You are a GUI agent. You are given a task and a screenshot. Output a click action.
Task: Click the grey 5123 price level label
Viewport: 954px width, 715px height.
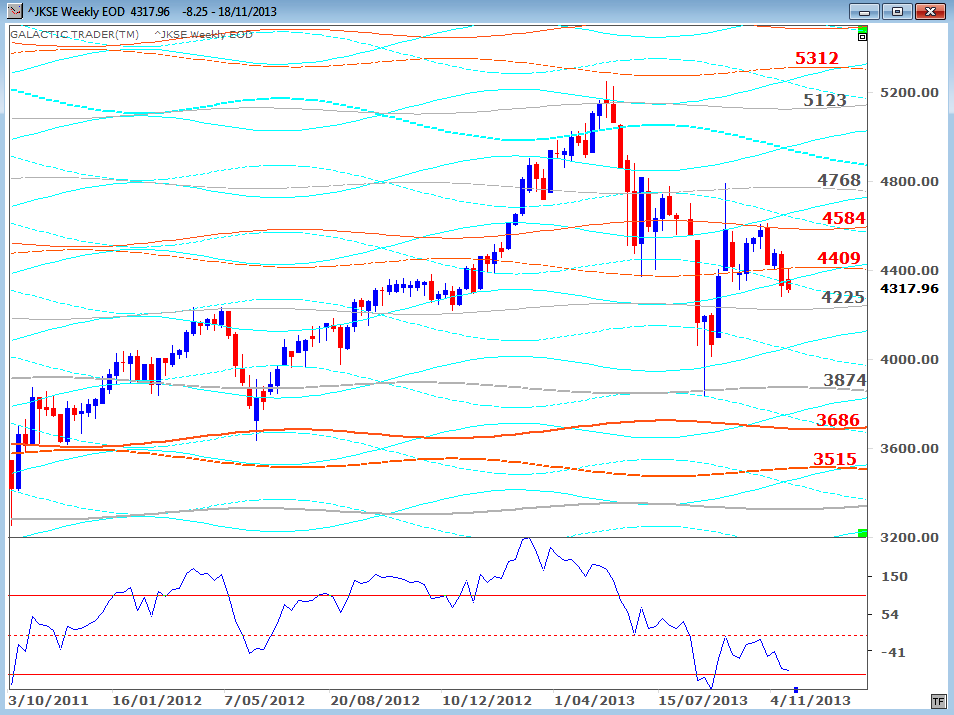pyautogui.click(x=824, y=100)
